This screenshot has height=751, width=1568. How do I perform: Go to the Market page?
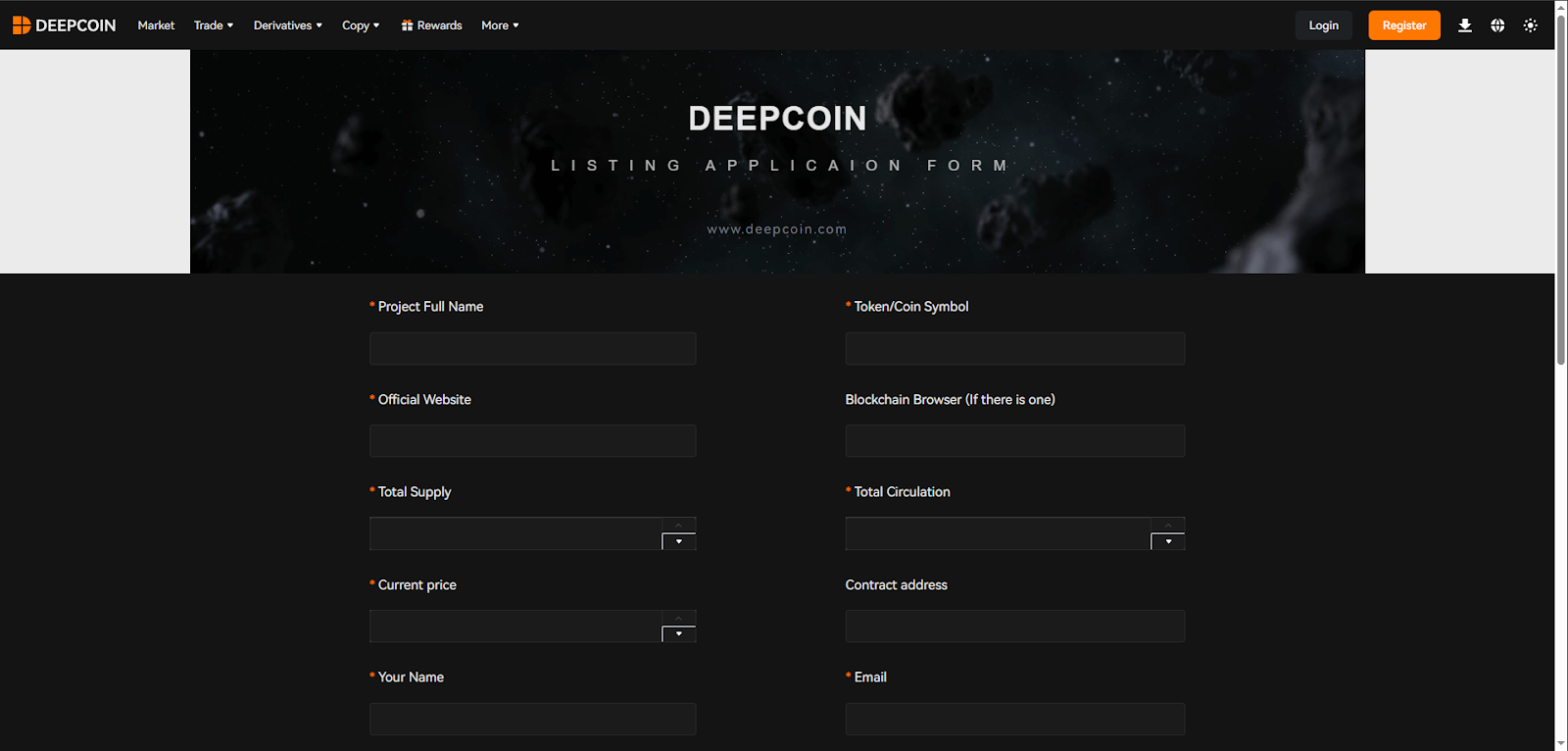156,25
